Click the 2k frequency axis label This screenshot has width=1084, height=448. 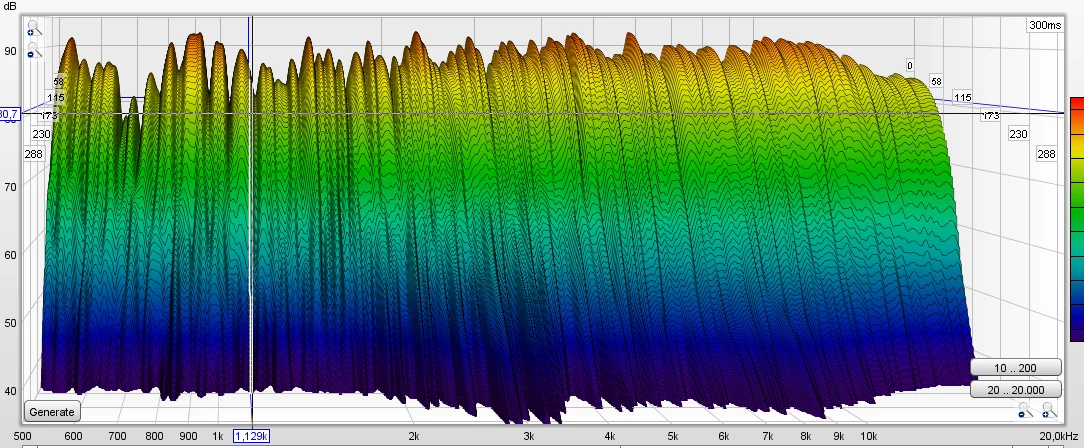(x=413, y=436)
